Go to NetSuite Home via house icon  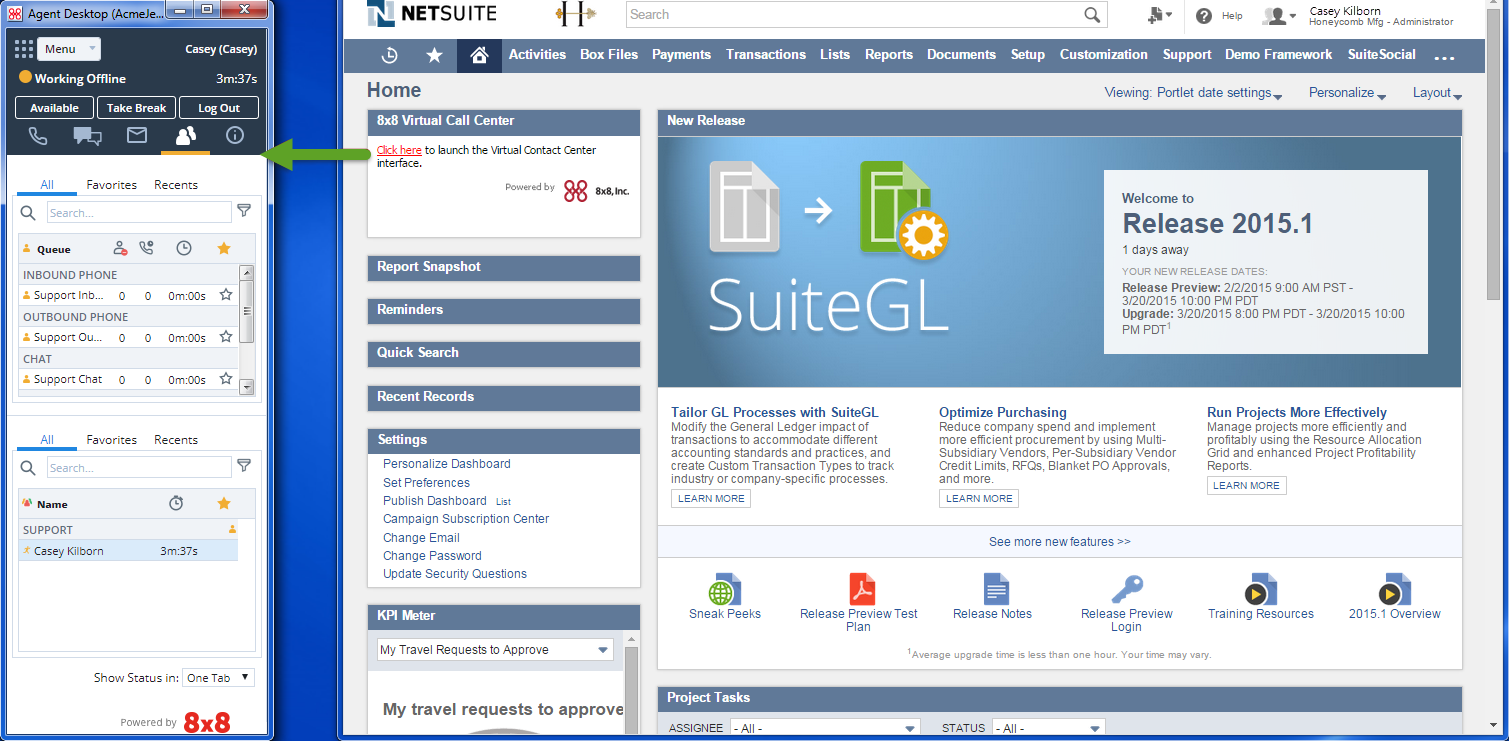(x=479, y=55)
